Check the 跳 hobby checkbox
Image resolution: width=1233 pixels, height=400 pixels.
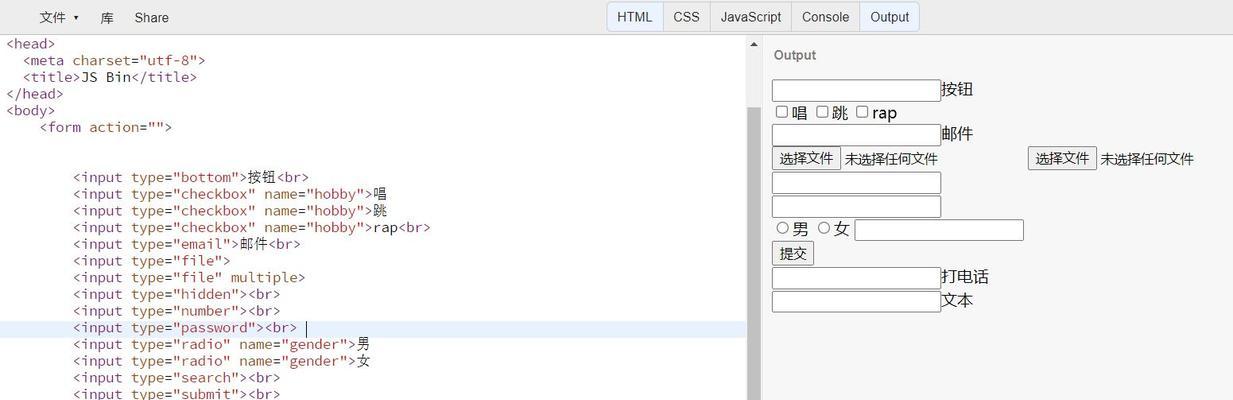822,112
